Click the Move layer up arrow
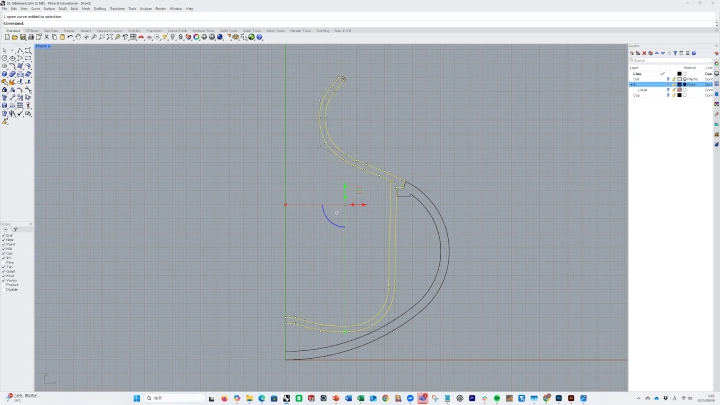 click(x=657, y=53)
